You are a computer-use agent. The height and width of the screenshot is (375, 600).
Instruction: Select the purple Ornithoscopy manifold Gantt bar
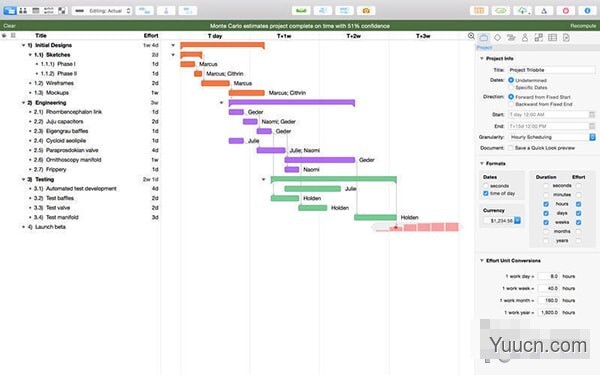click(320, 160)
